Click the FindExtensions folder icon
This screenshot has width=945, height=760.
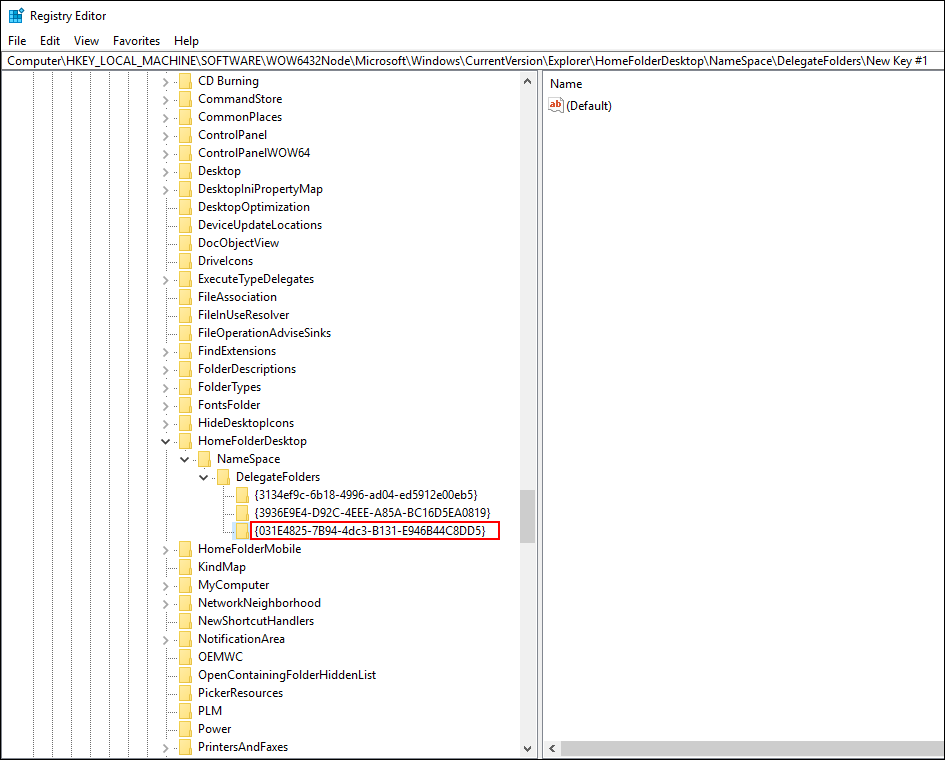pos(186,351)
